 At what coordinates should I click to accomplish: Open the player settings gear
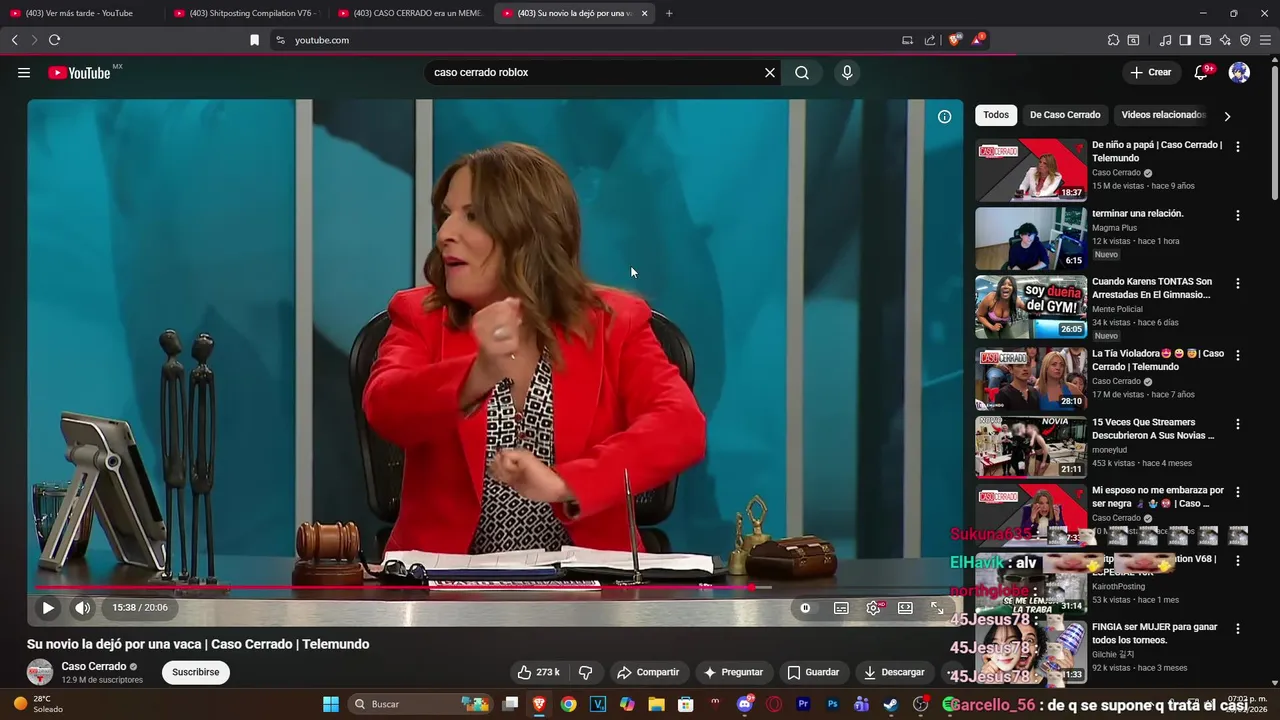pos(873,607)
